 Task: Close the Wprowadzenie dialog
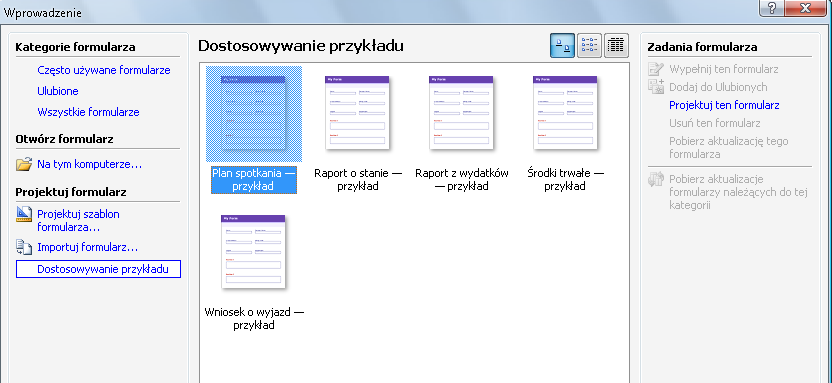click(805, 8)
